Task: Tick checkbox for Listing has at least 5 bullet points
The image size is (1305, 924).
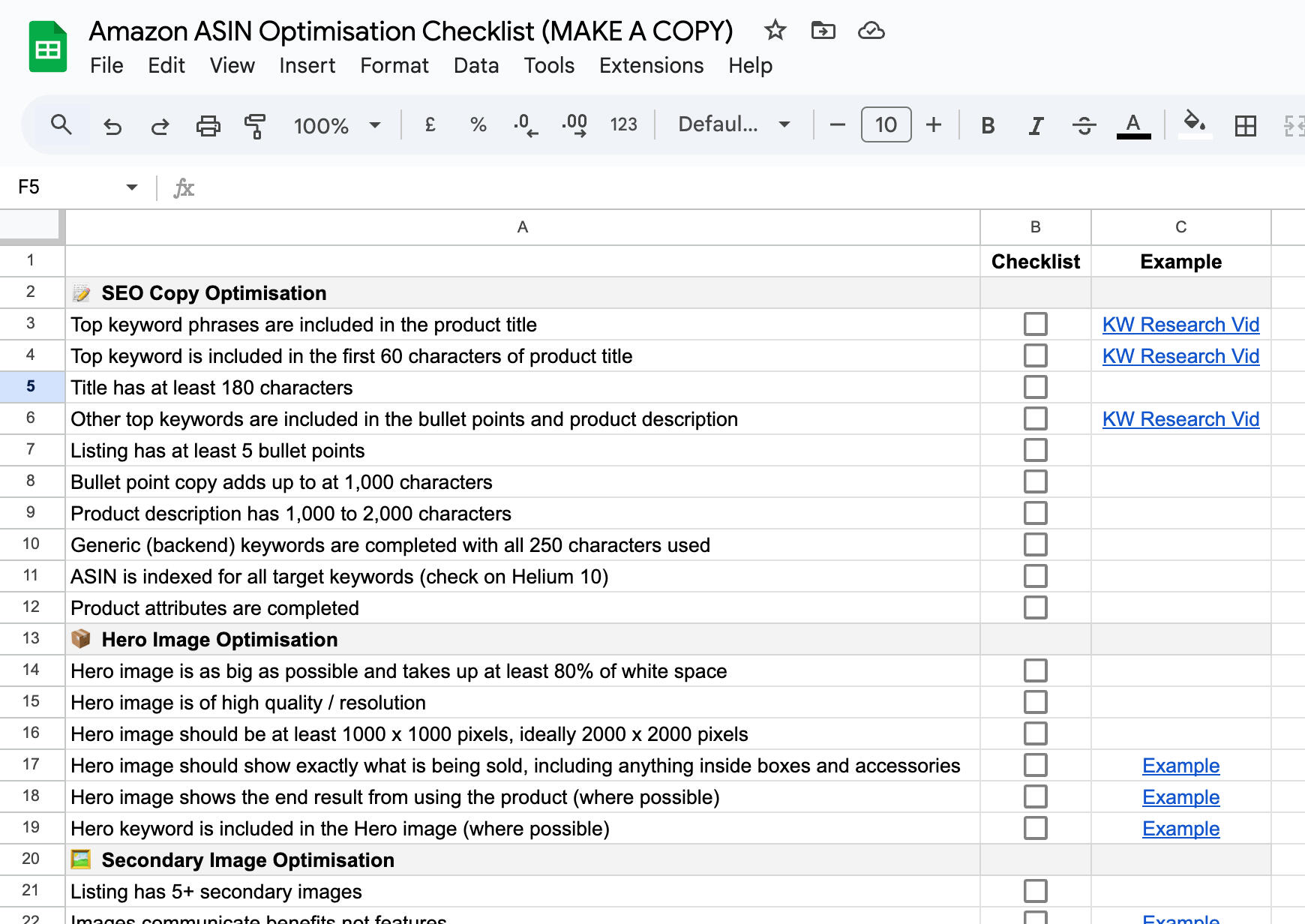Action: 1035,450
